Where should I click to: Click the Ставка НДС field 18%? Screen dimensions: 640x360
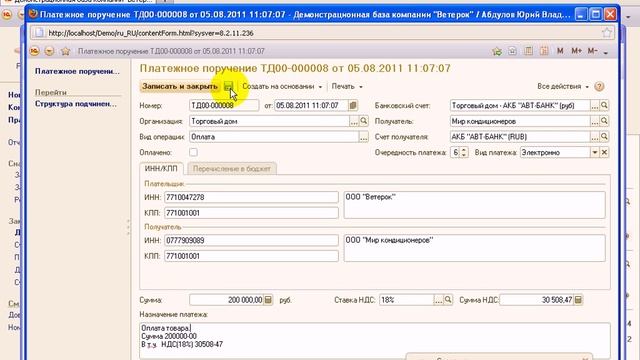(407, 300)
